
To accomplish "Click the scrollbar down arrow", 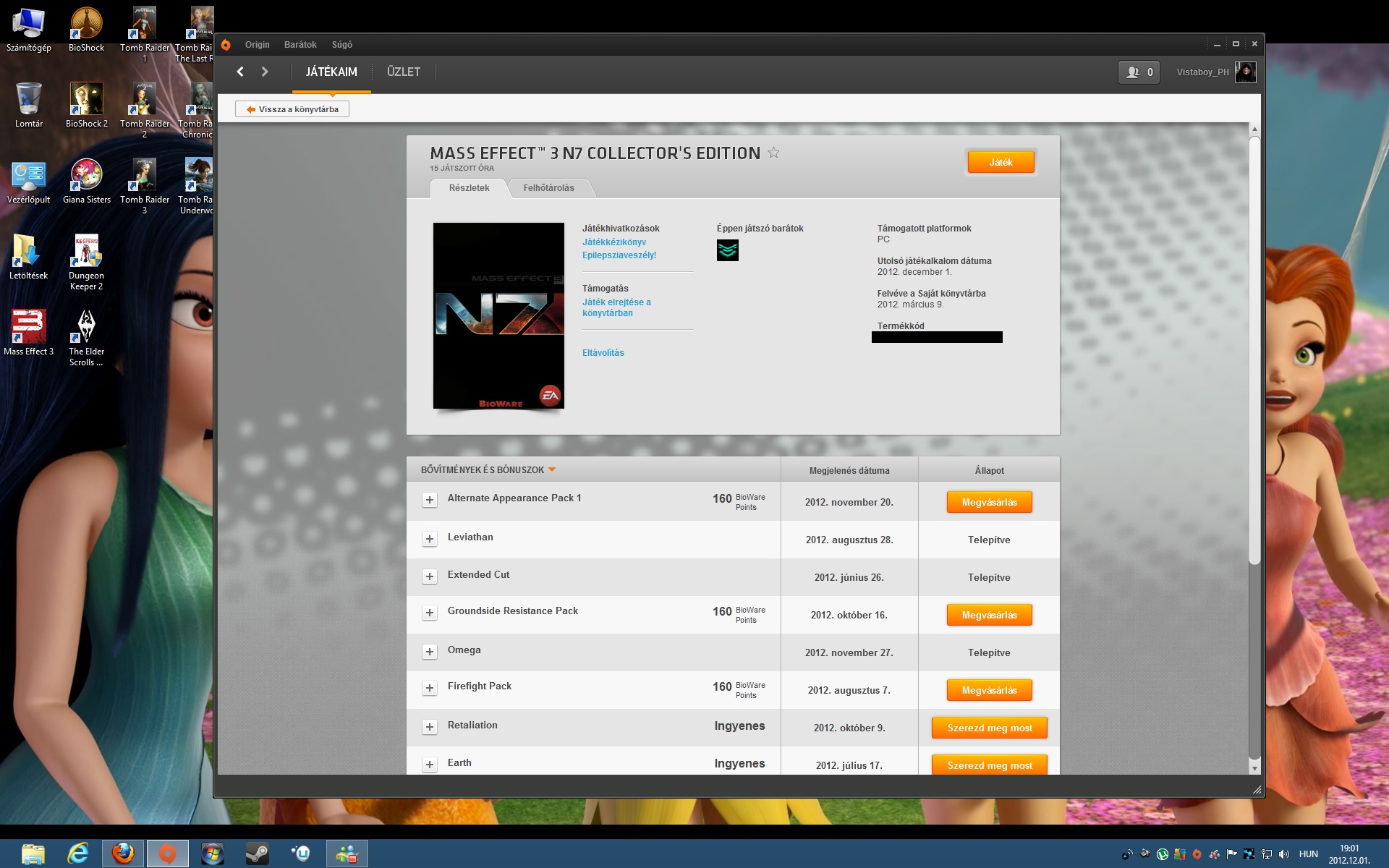I will pyautogui.click(x=1254, y=768).
